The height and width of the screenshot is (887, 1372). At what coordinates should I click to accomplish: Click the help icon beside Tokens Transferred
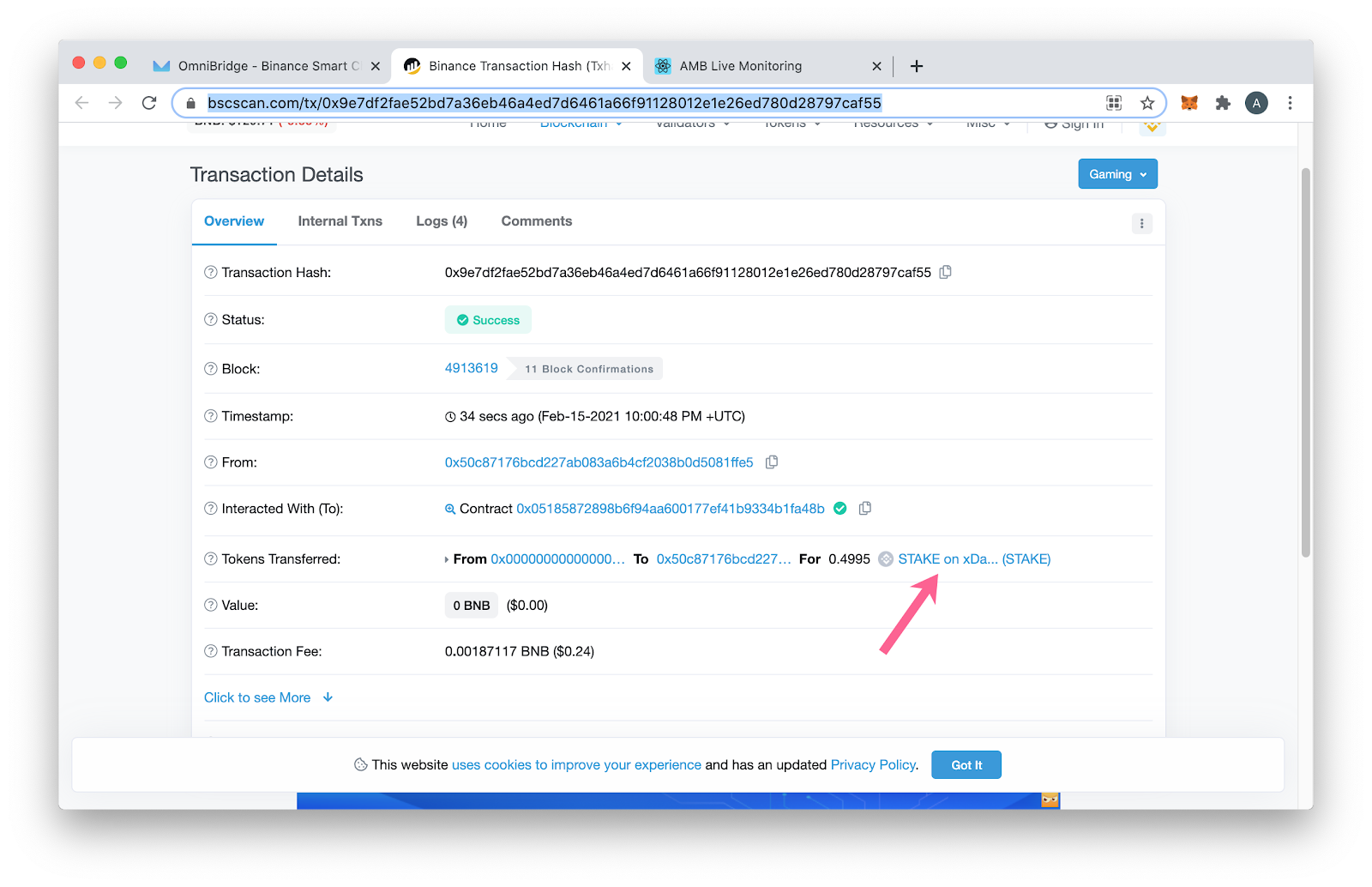tap(211, 558)
